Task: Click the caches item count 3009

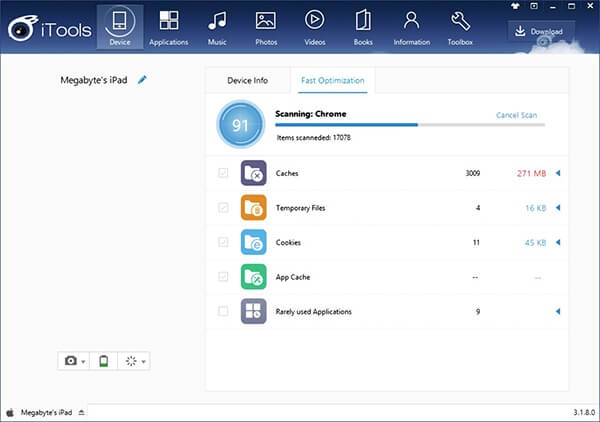Action: [x=473, y=173]
